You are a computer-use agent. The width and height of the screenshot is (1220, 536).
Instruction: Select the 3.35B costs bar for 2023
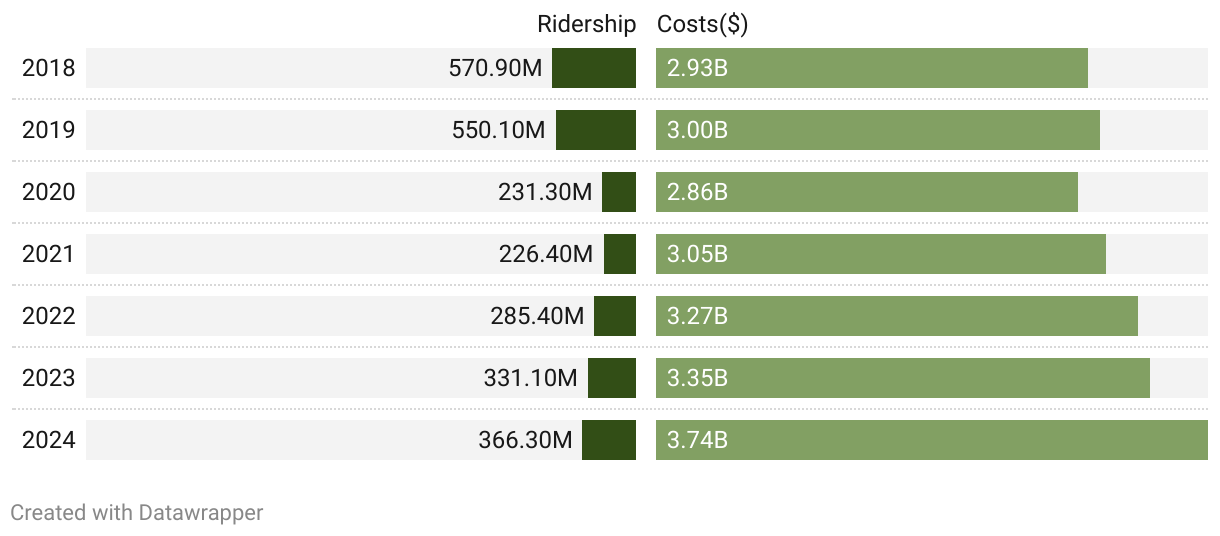click(x=903, y=378)
